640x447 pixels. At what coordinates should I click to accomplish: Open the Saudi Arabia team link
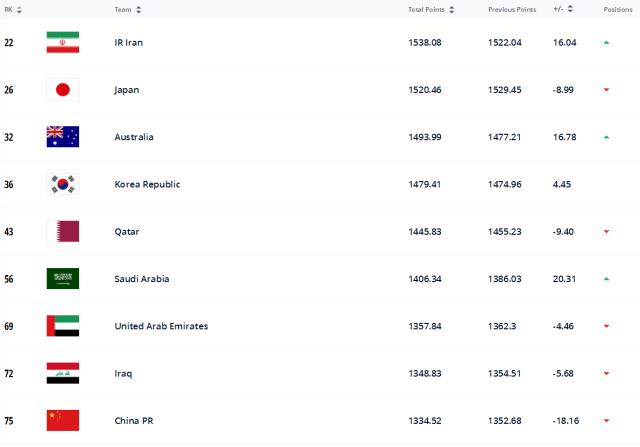pos(141,279)
